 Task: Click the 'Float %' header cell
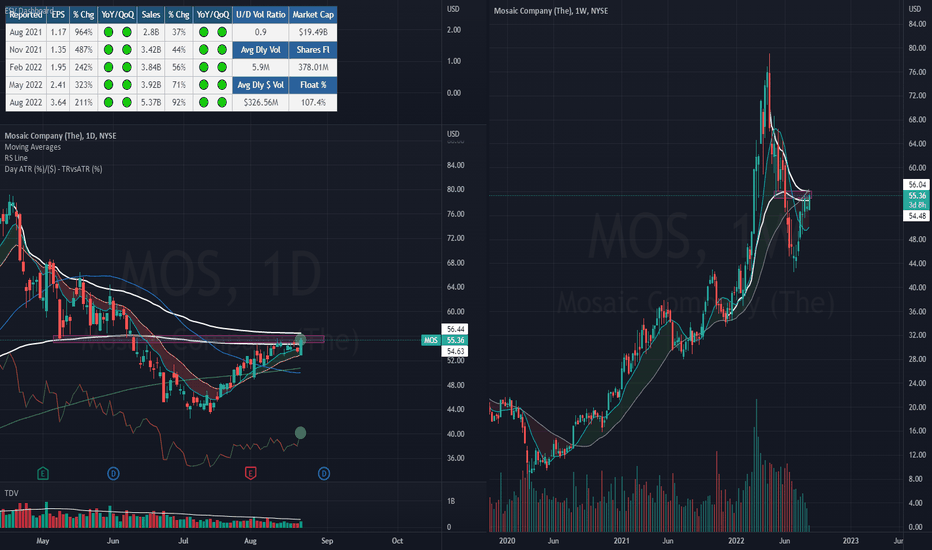313,85
